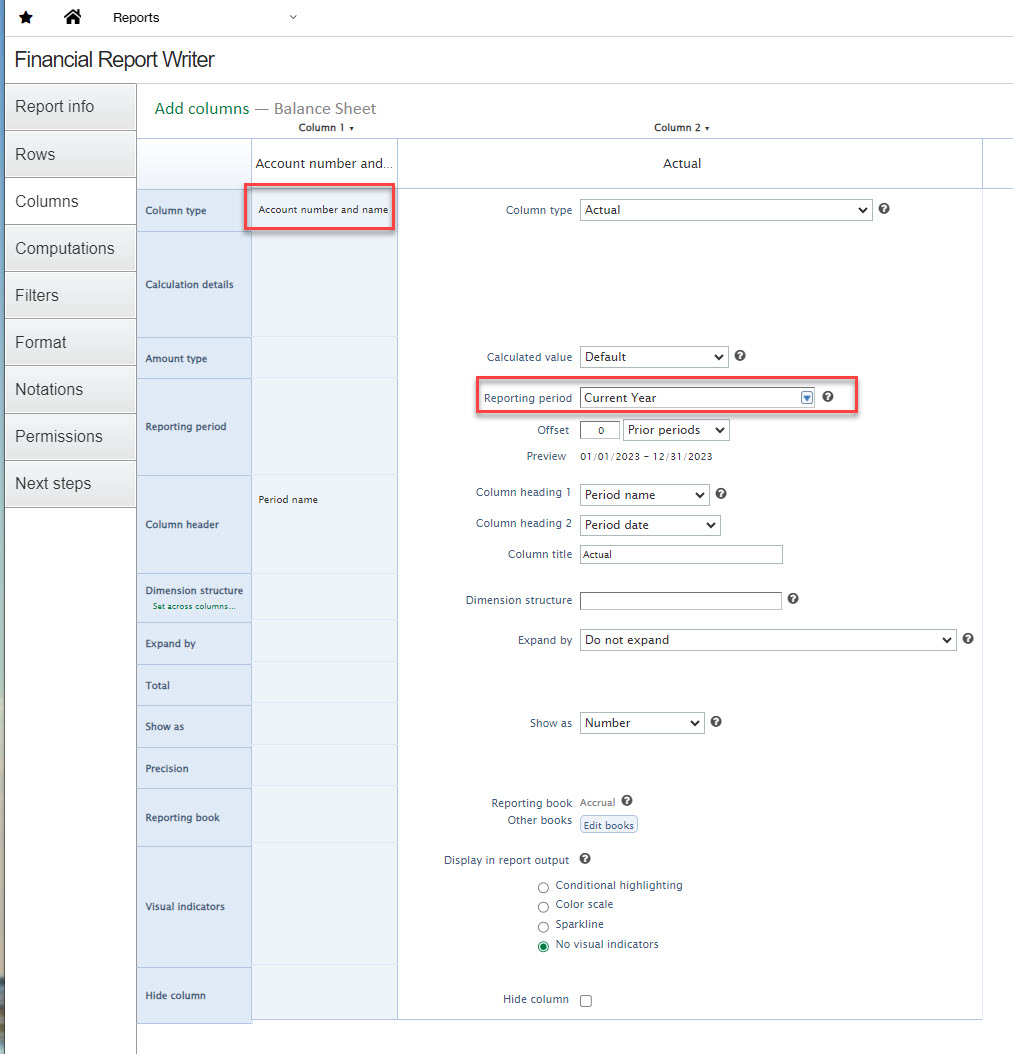Click the star favorites icon

(x=26, y=17)
